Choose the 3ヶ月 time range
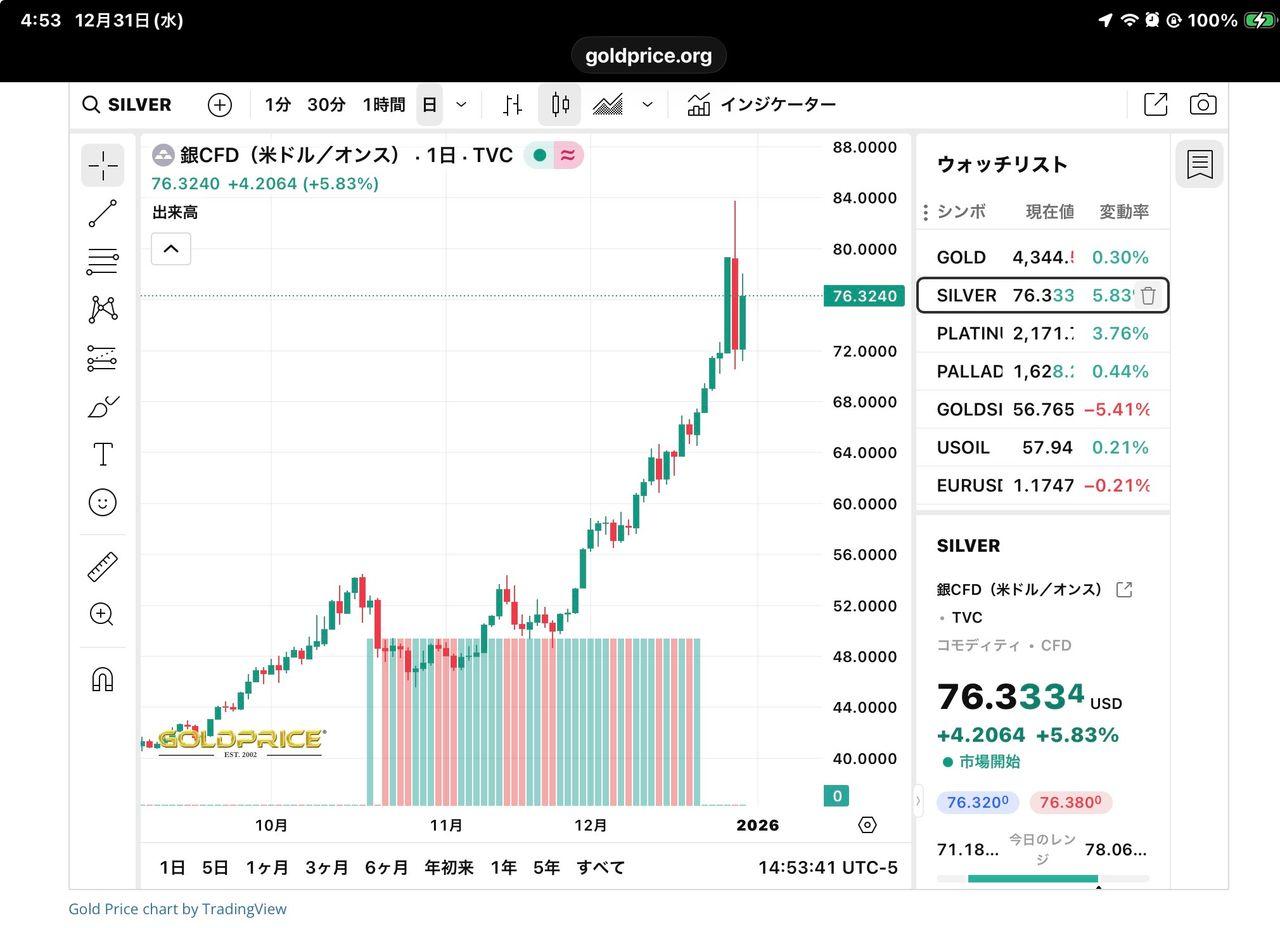1280x928 pixels. pyautogui.click(x=326, y=867)
